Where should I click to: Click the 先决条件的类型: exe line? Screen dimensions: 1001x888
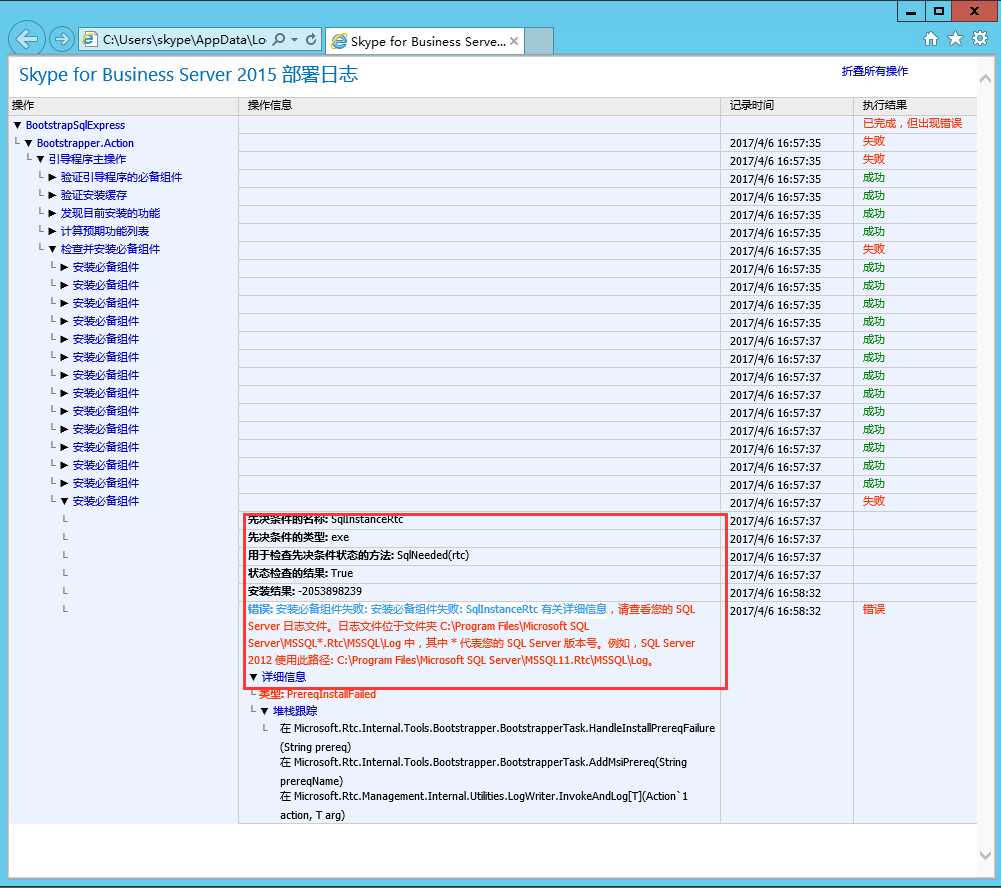(298, 538)
